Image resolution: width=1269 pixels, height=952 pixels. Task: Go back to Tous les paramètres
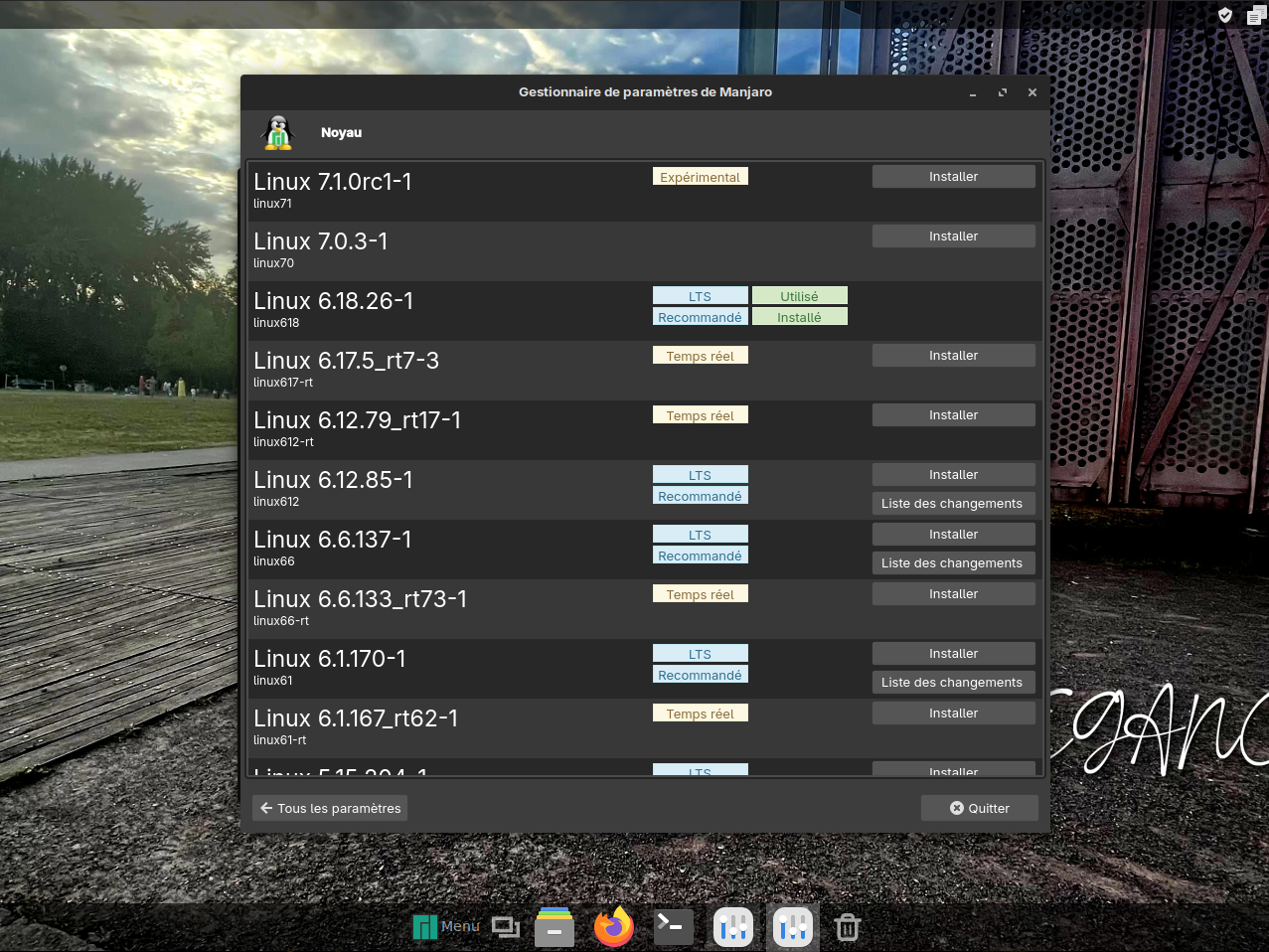click(x=330, y=808)
